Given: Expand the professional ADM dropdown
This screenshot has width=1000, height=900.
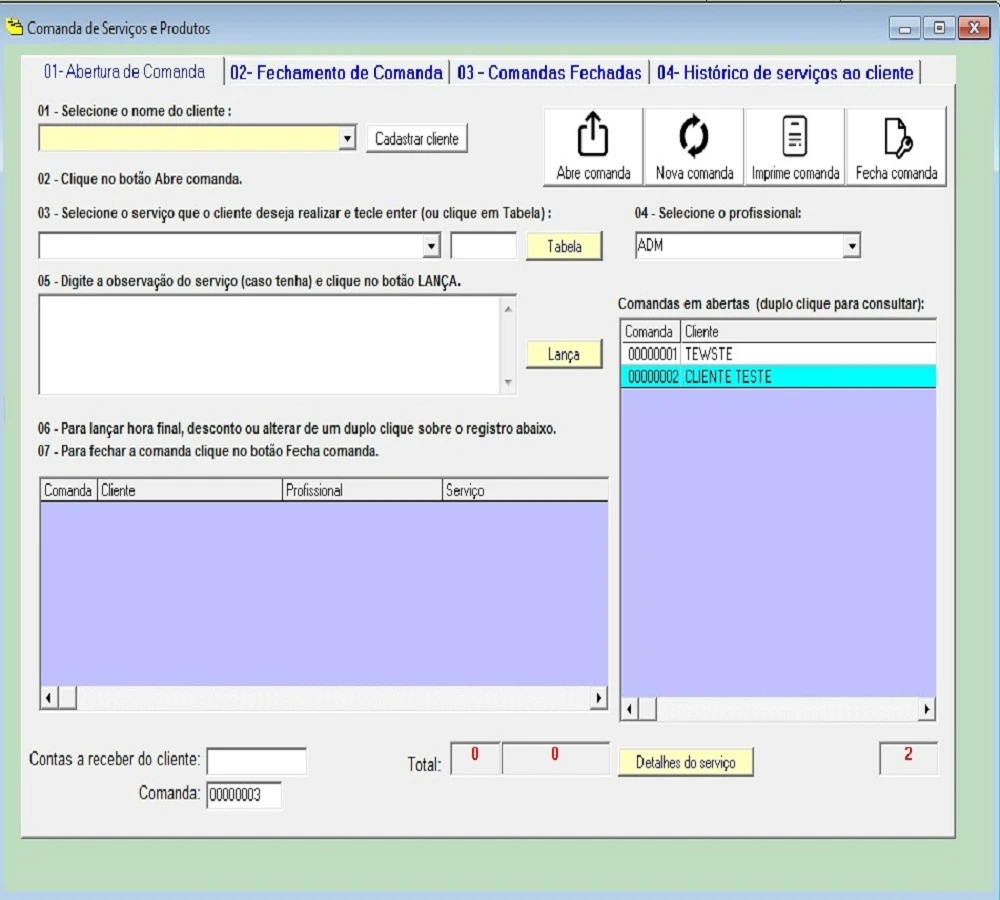Looking at the screenshot, I should [x=851, y=245].
